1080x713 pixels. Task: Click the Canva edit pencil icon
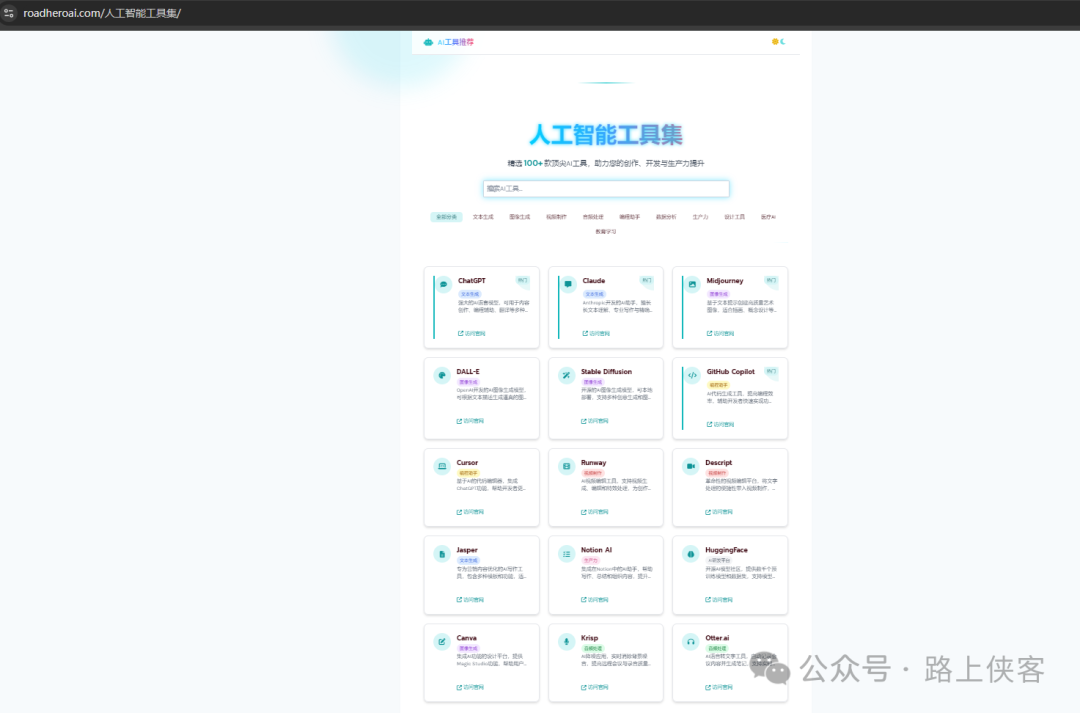pyautogui.click(x=442, y=641)
